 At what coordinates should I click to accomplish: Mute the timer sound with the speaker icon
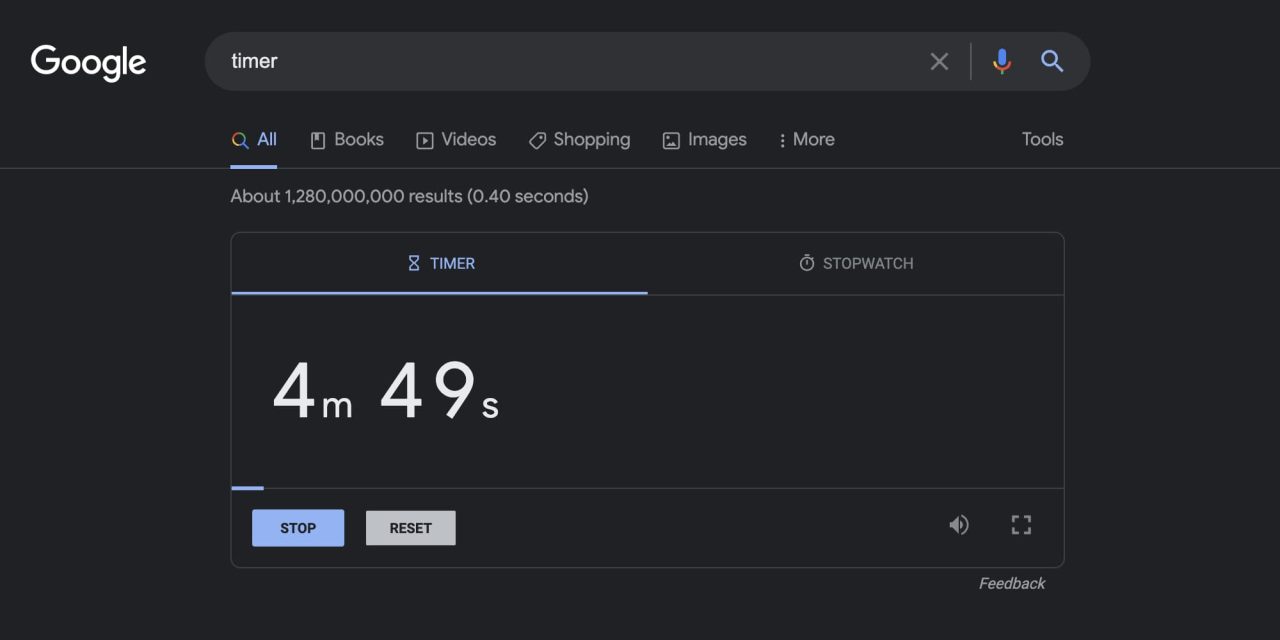coord(959,525)
